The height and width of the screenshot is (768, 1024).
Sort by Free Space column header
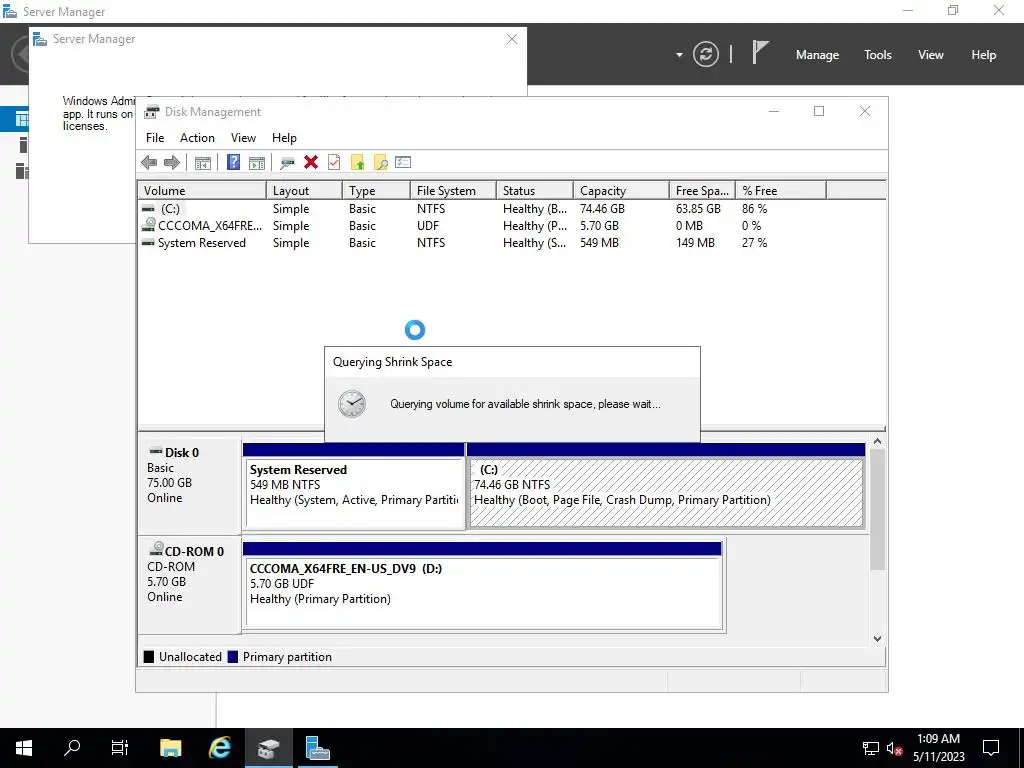click(702, 191)
